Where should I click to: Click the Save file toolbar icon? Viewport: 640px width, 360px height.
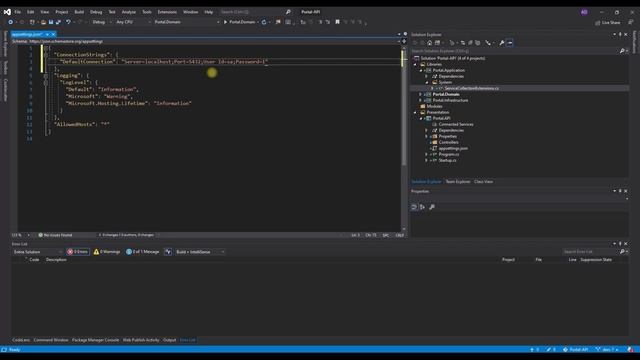(x=51, y=22)
